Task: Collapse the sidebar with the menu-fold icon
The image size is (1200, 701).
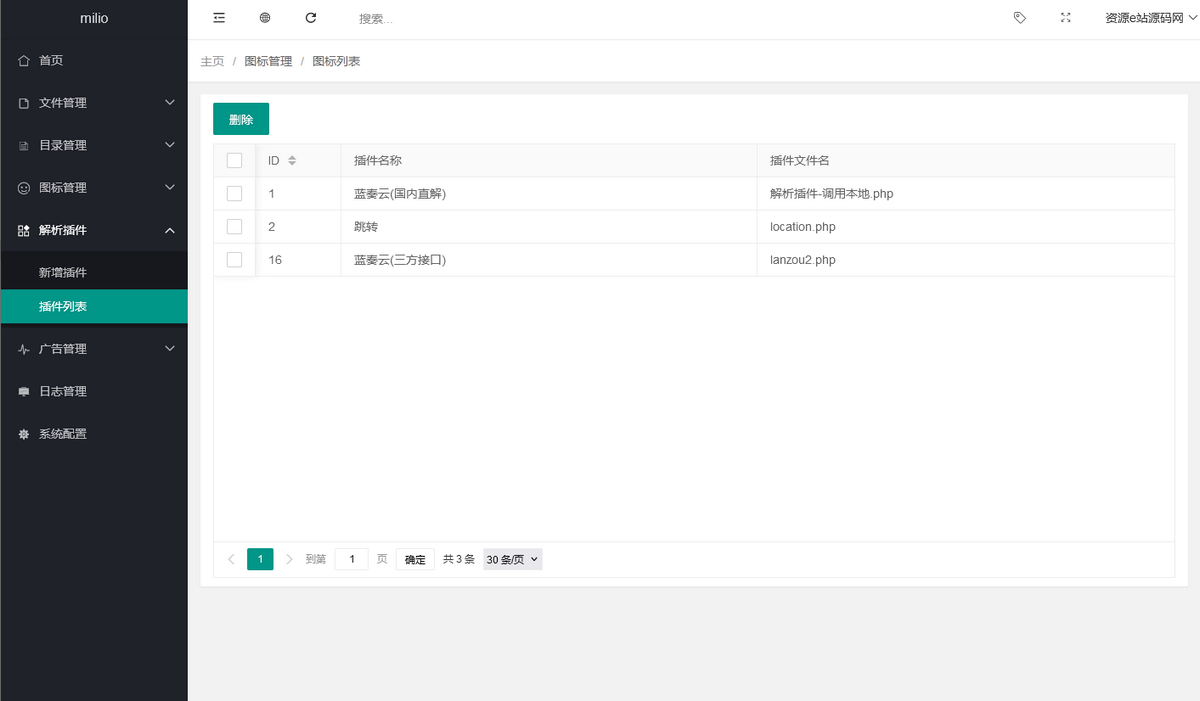Action: tap(219, 18)
